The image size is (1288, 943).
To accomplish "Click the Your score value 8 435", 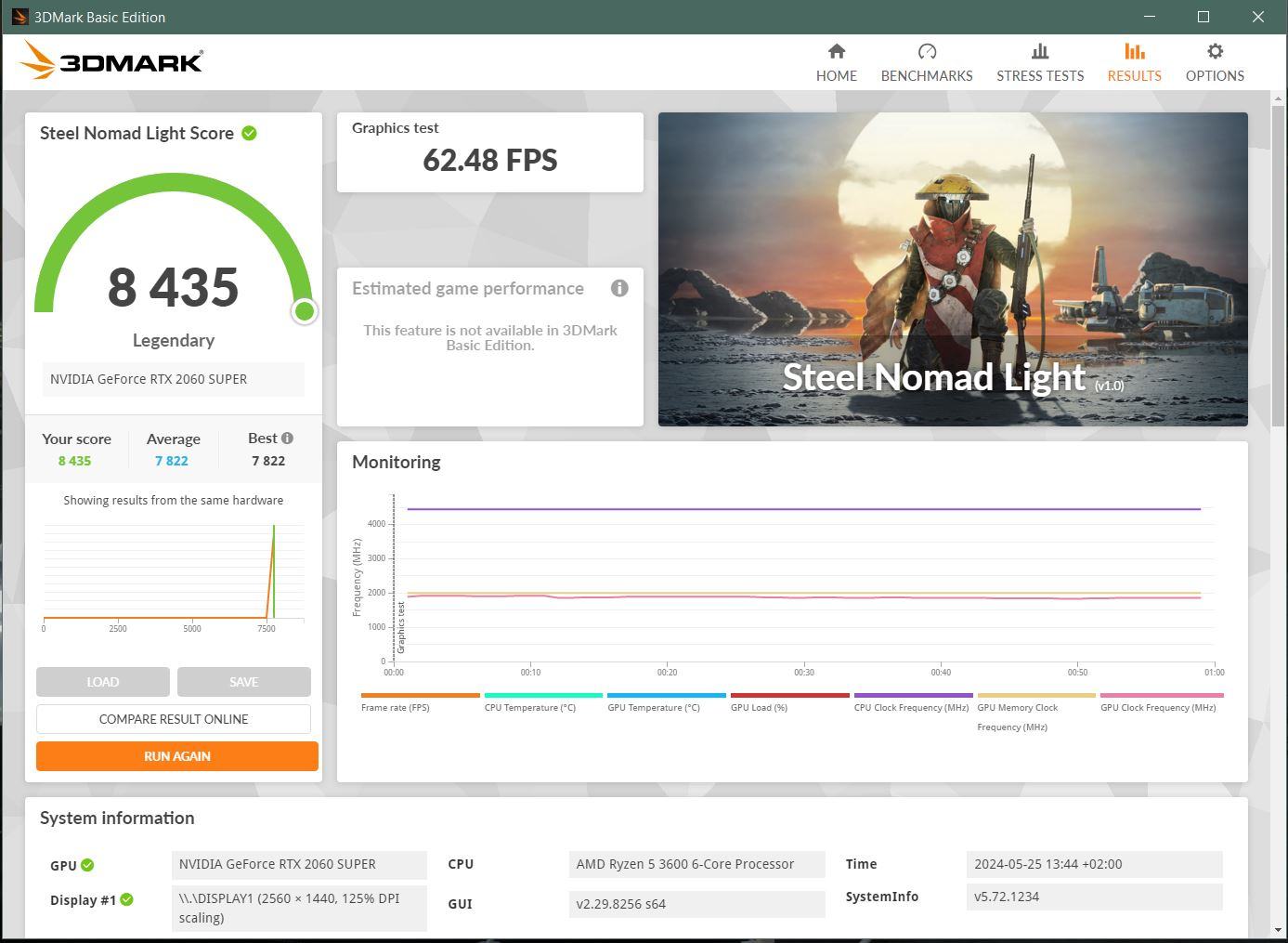I will click(x=75, y=461).
